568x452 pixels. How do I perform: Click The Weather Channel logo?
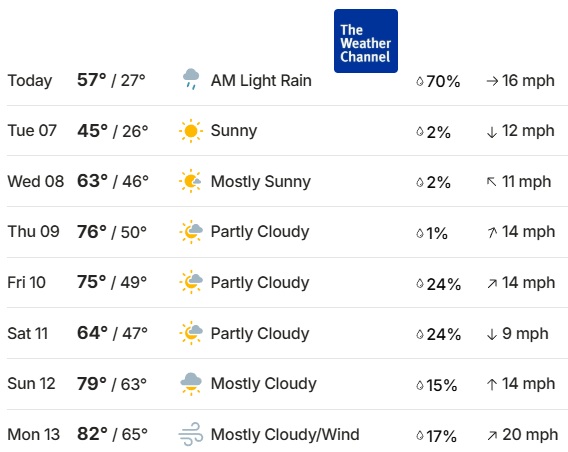click(366, 41)
